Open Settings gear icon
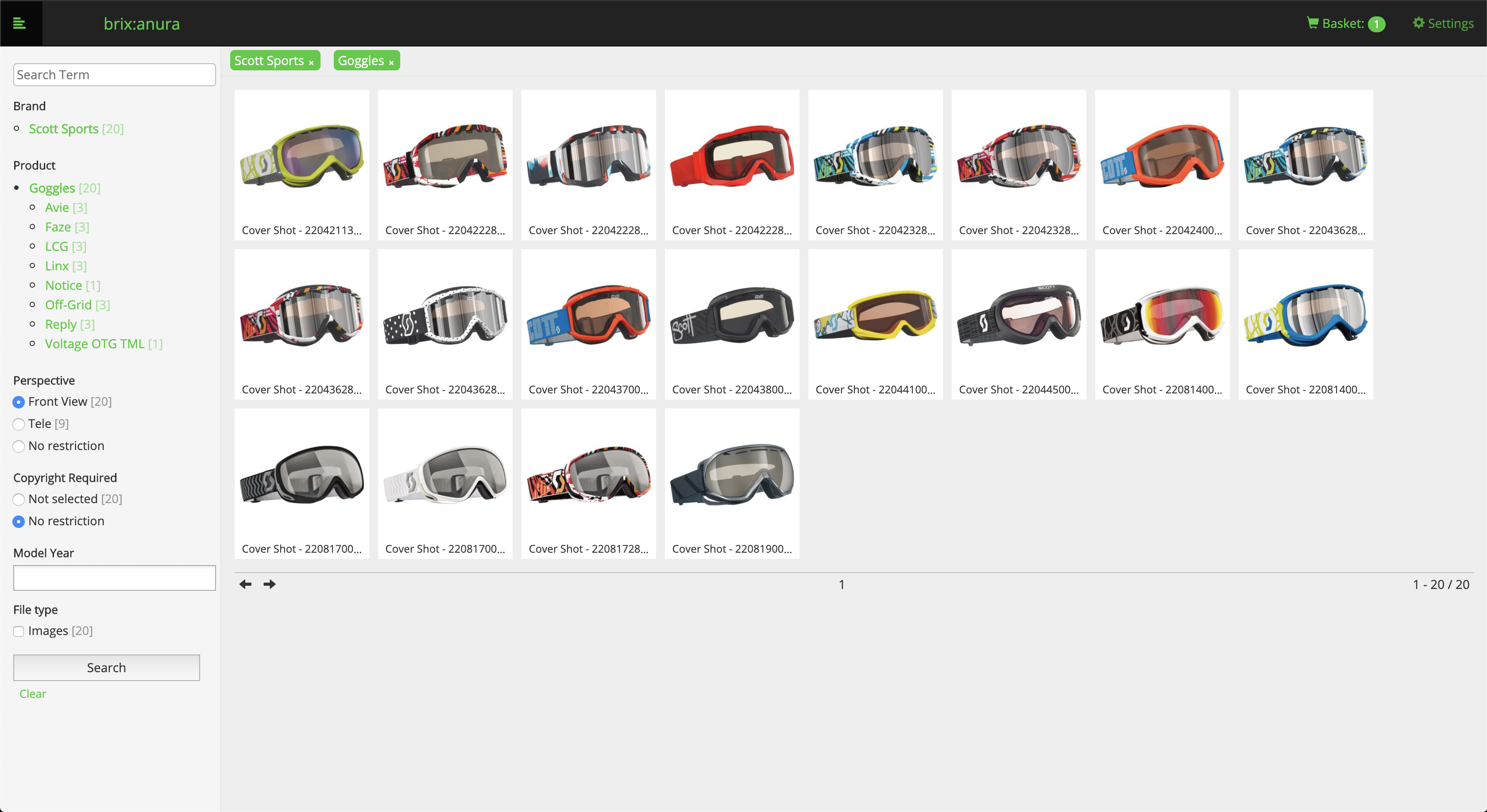 pos(1418,23)
